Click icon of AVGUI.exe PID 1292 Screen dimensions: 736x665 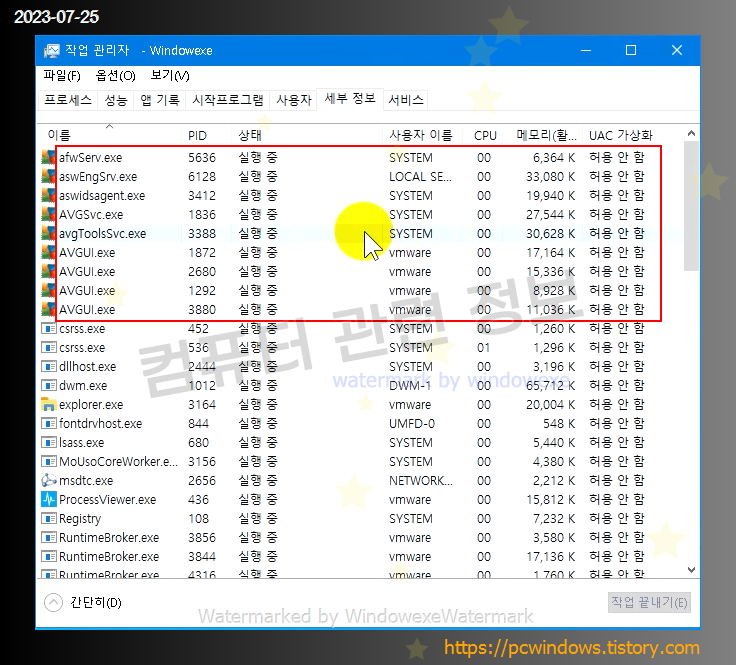pyautogui.click(x=48, y=290)
